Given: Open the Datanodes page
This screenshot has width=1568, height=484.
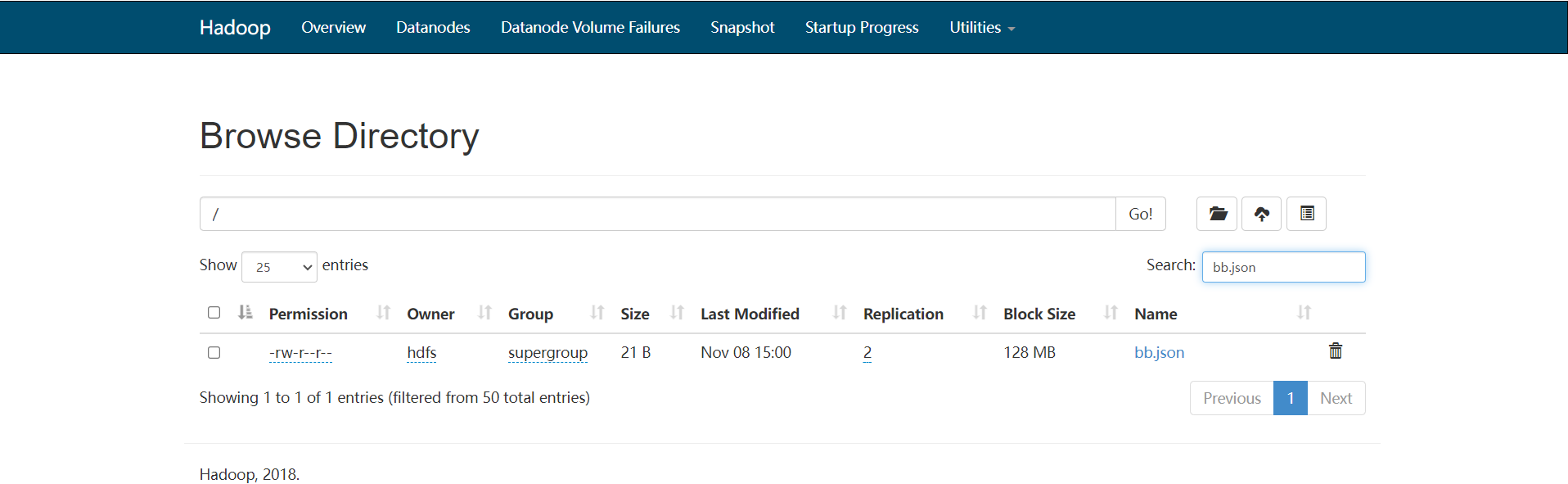Looking at the screenshot, I should 432,27.
